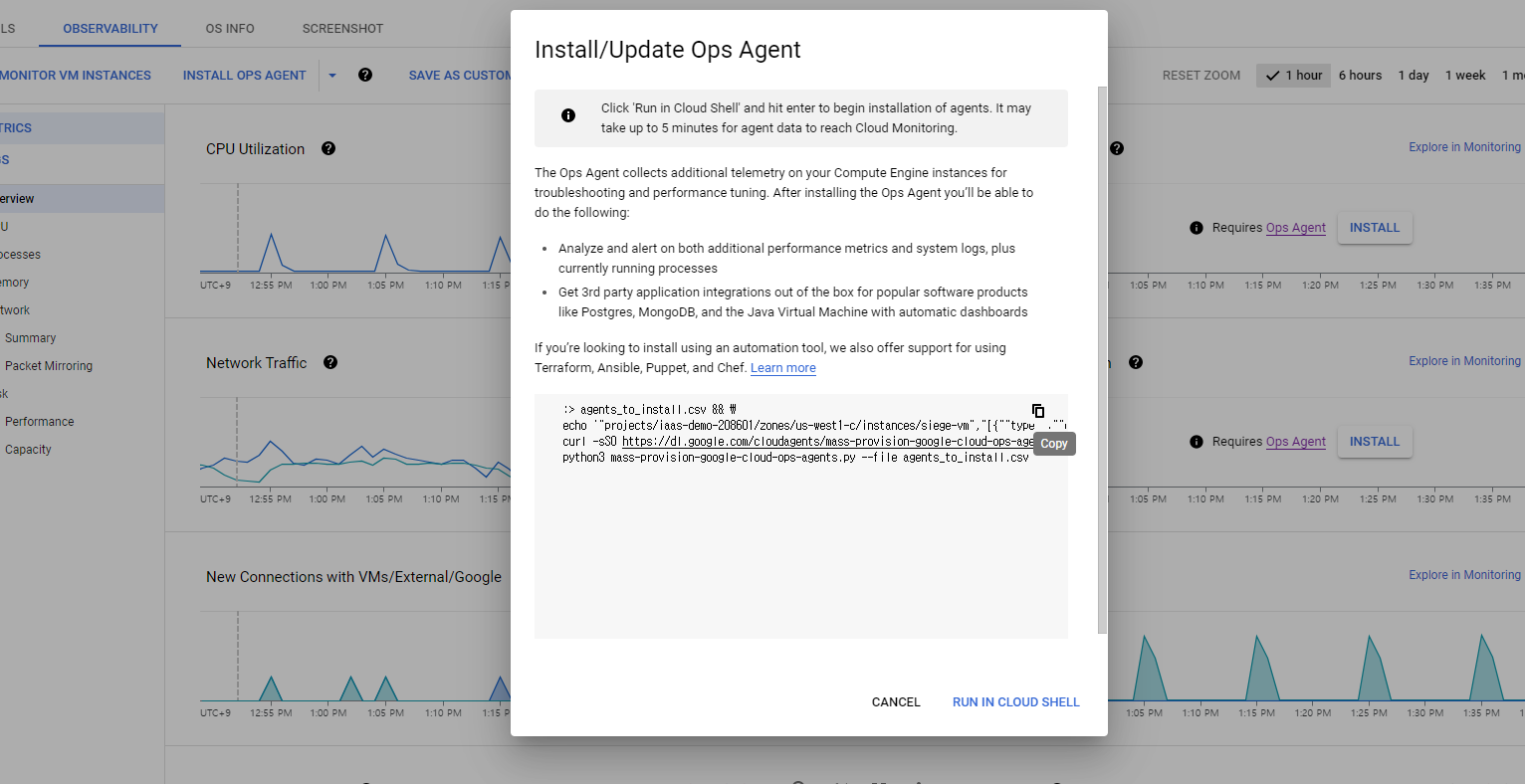The image size is (1525, 784).
Task: Click MONITOR VM INSTANCES
Action: coord(76,76)
